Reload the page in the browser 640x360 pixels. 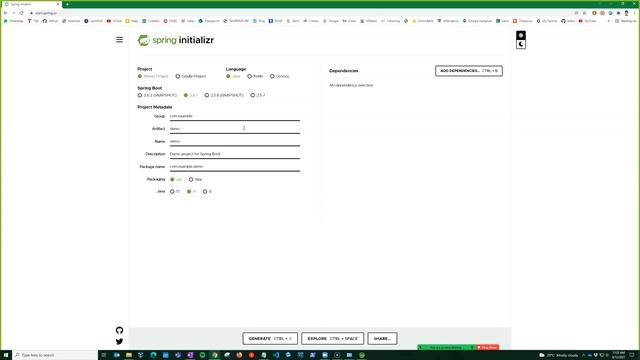pyautogui.click(x=21, y=13)
